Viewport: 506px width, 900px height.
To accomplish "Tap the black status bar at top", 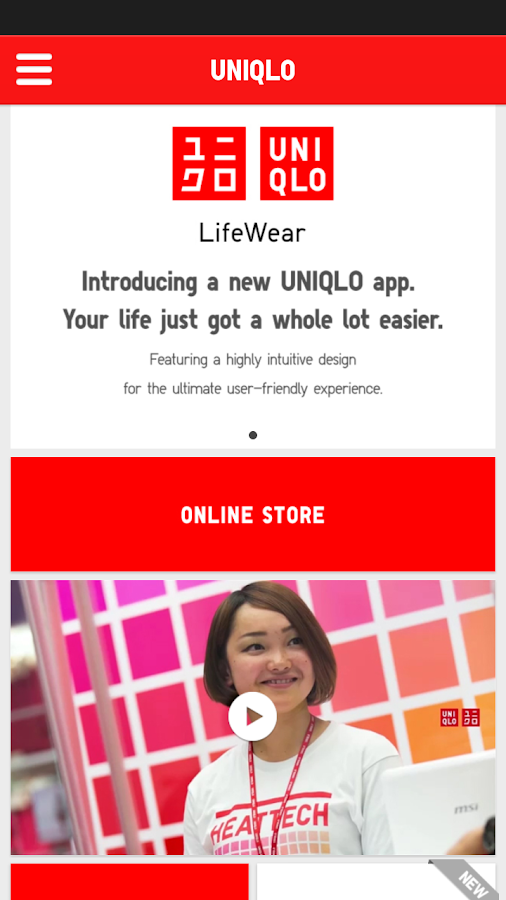I will [x=253, y=17].
